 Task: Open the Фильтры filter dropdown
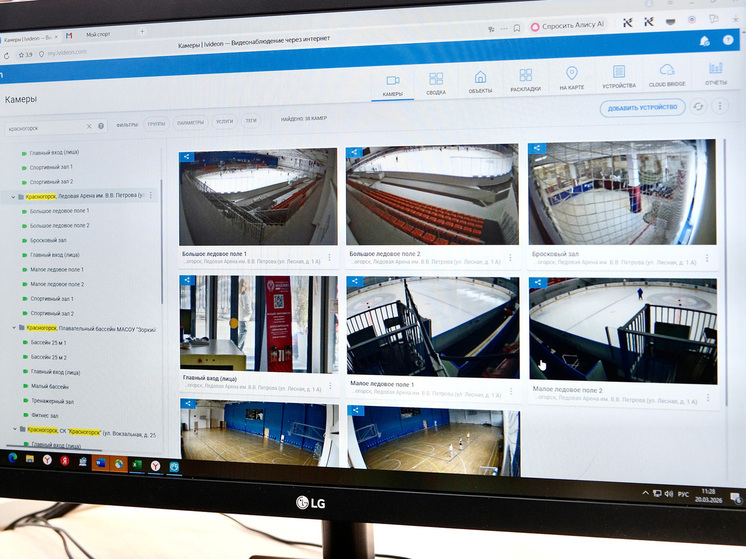click(x=127, y=125)
